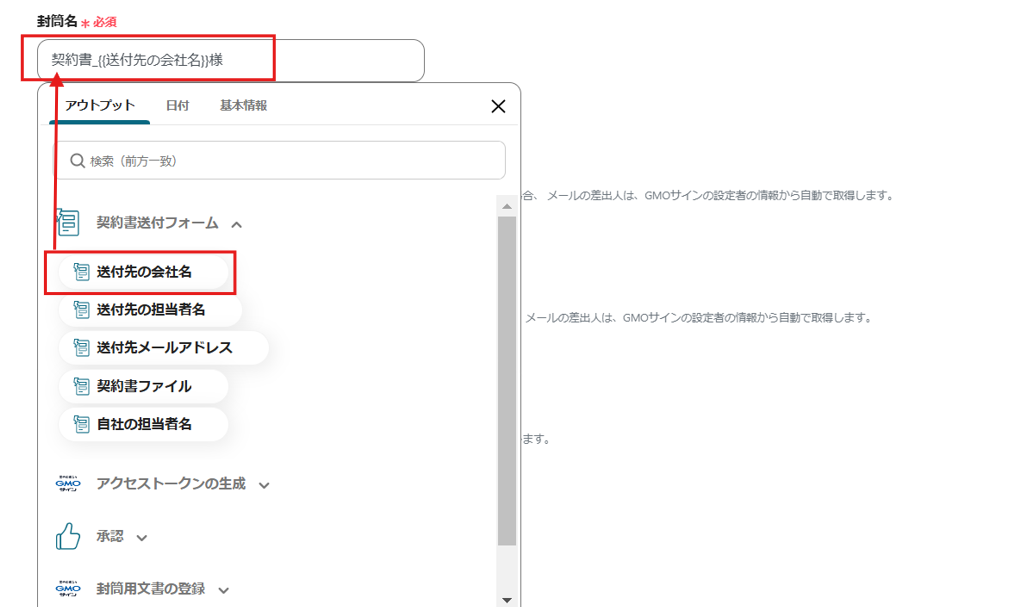Switch to the 日付 tab

(x=177, y=105)
